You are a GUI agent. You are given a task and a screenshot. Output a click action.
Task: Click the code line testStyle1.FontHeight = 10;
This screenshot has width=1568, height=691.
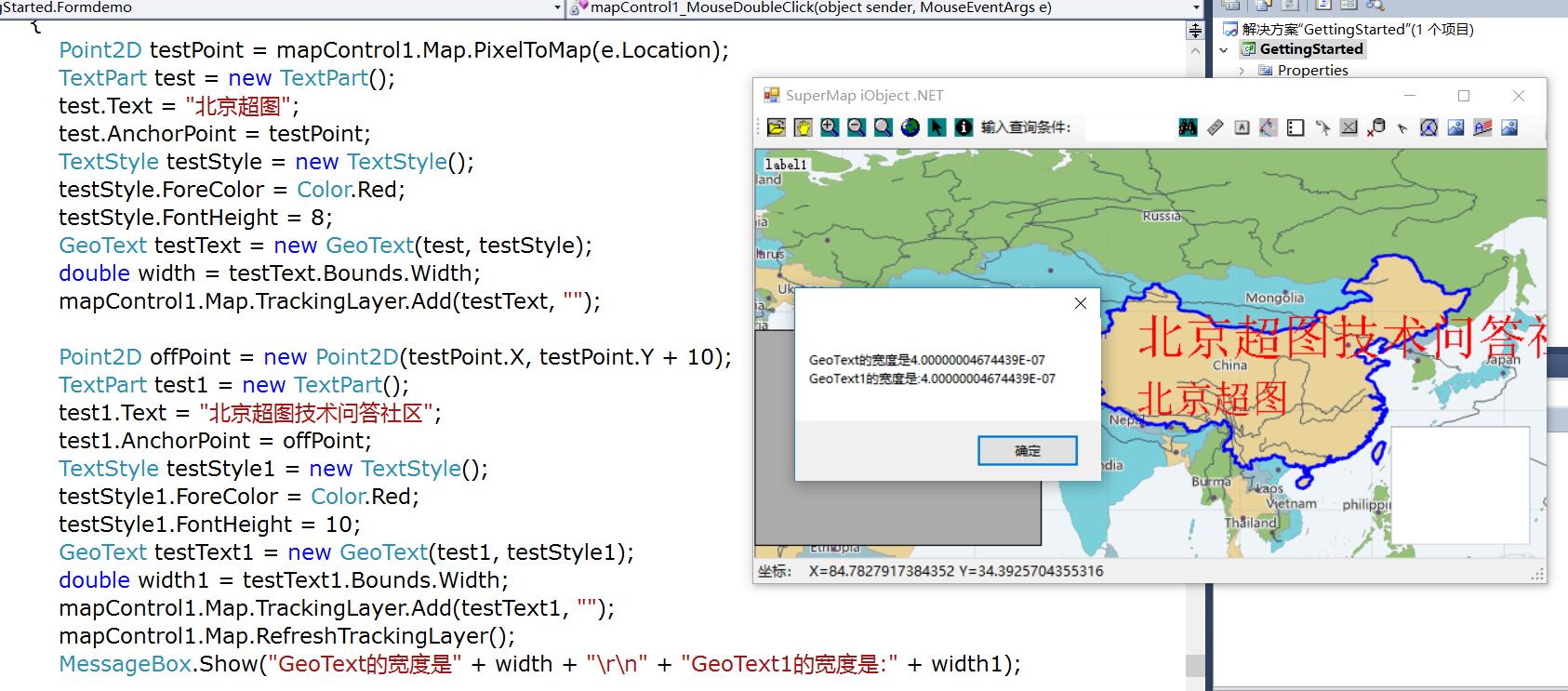(x=209, y=525)
